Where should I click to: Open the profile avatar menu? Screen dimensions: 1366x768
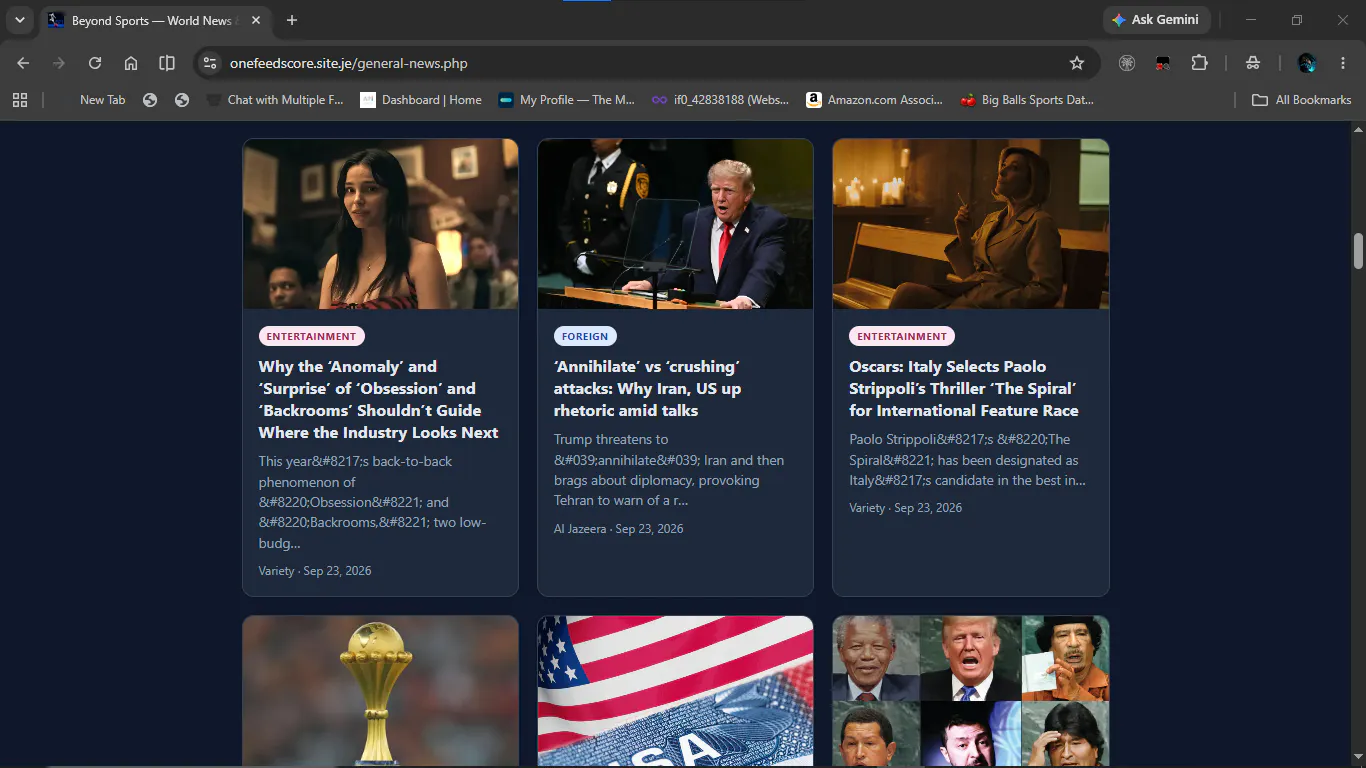coord(1307,63)
